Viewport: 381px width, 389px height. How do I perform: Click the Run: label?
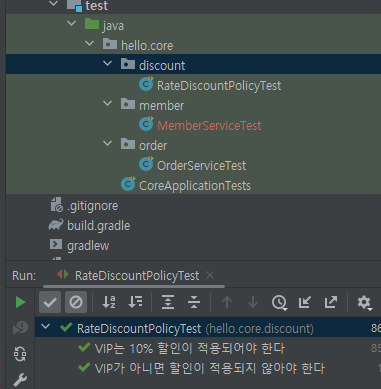tap(24, 276)
